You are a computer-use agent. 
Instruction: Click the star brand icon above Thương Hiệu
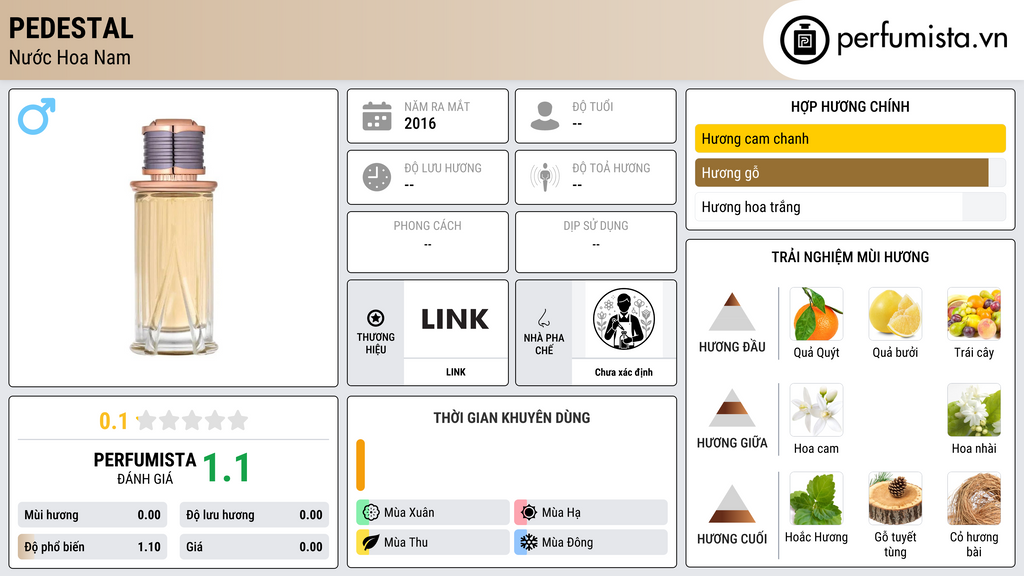376,318
